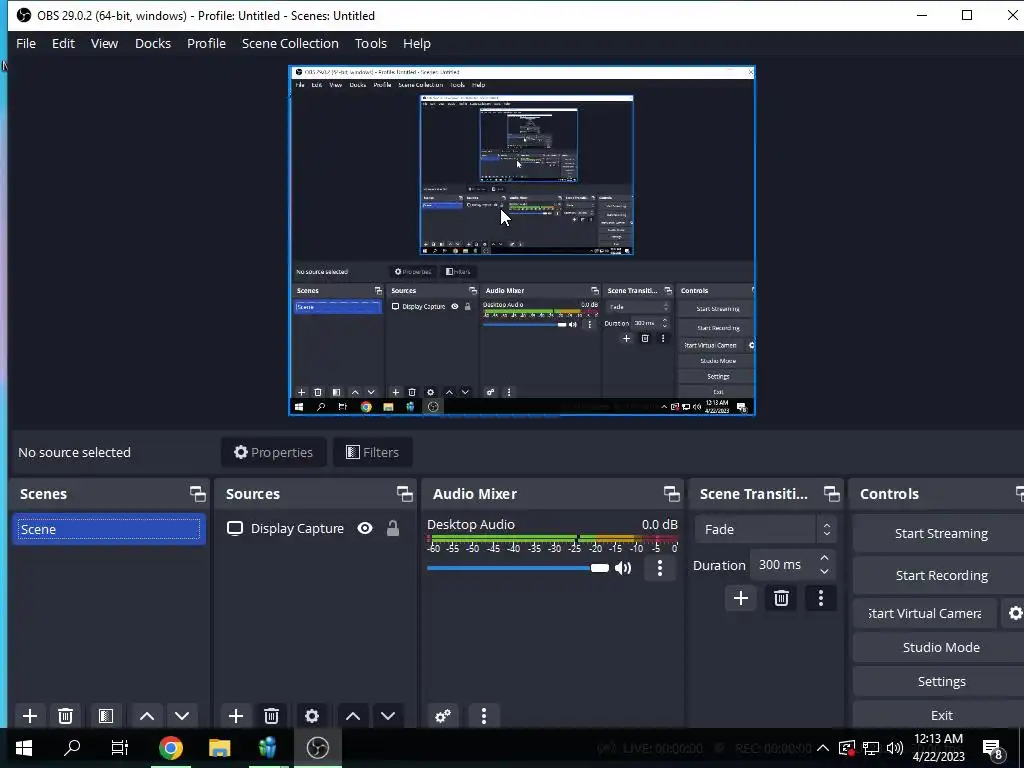Click Start Virtual Camera button

point(925,613)
